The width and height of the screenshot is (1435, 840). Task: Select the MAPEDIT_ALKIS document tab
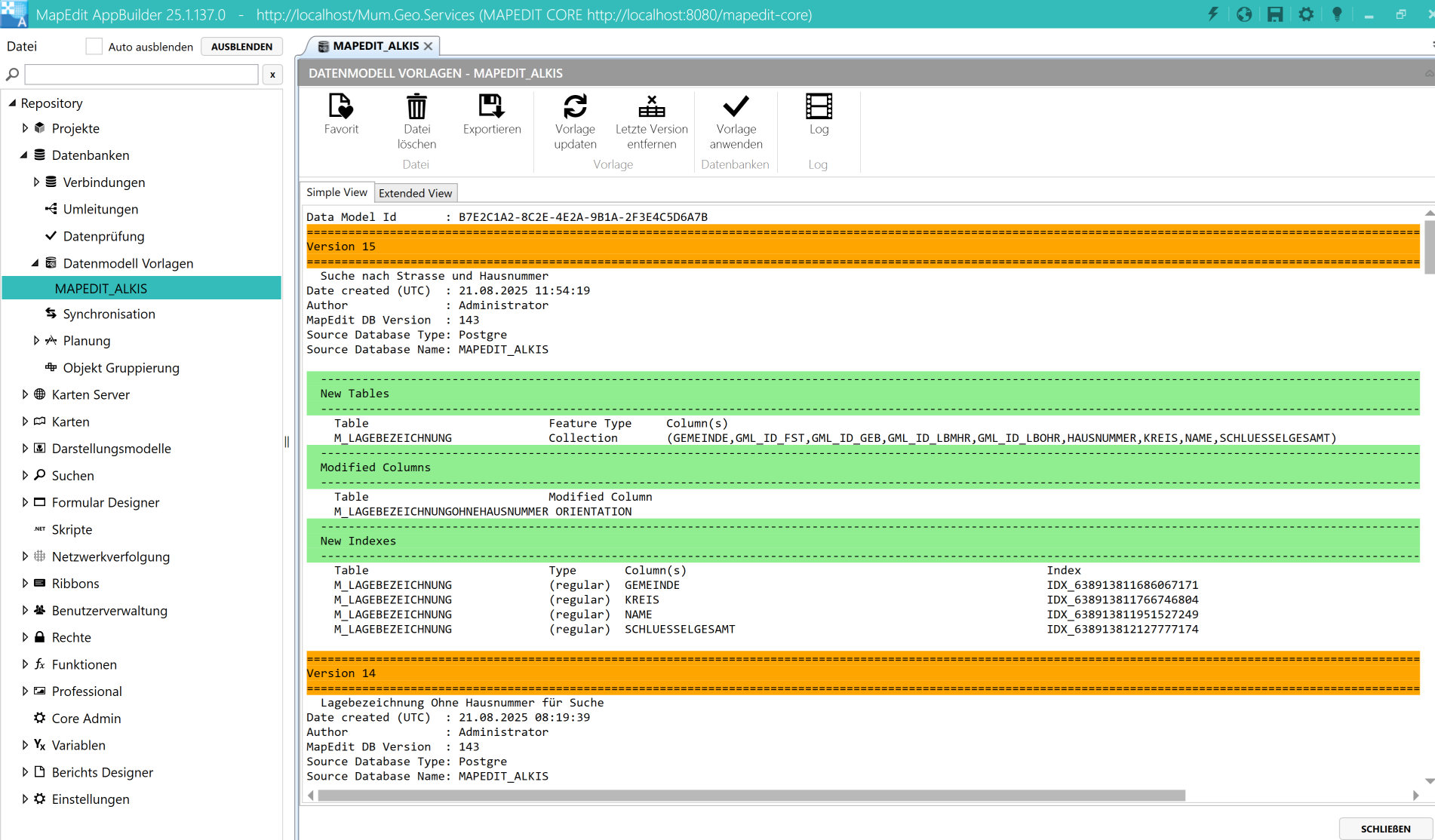[375, 46]
